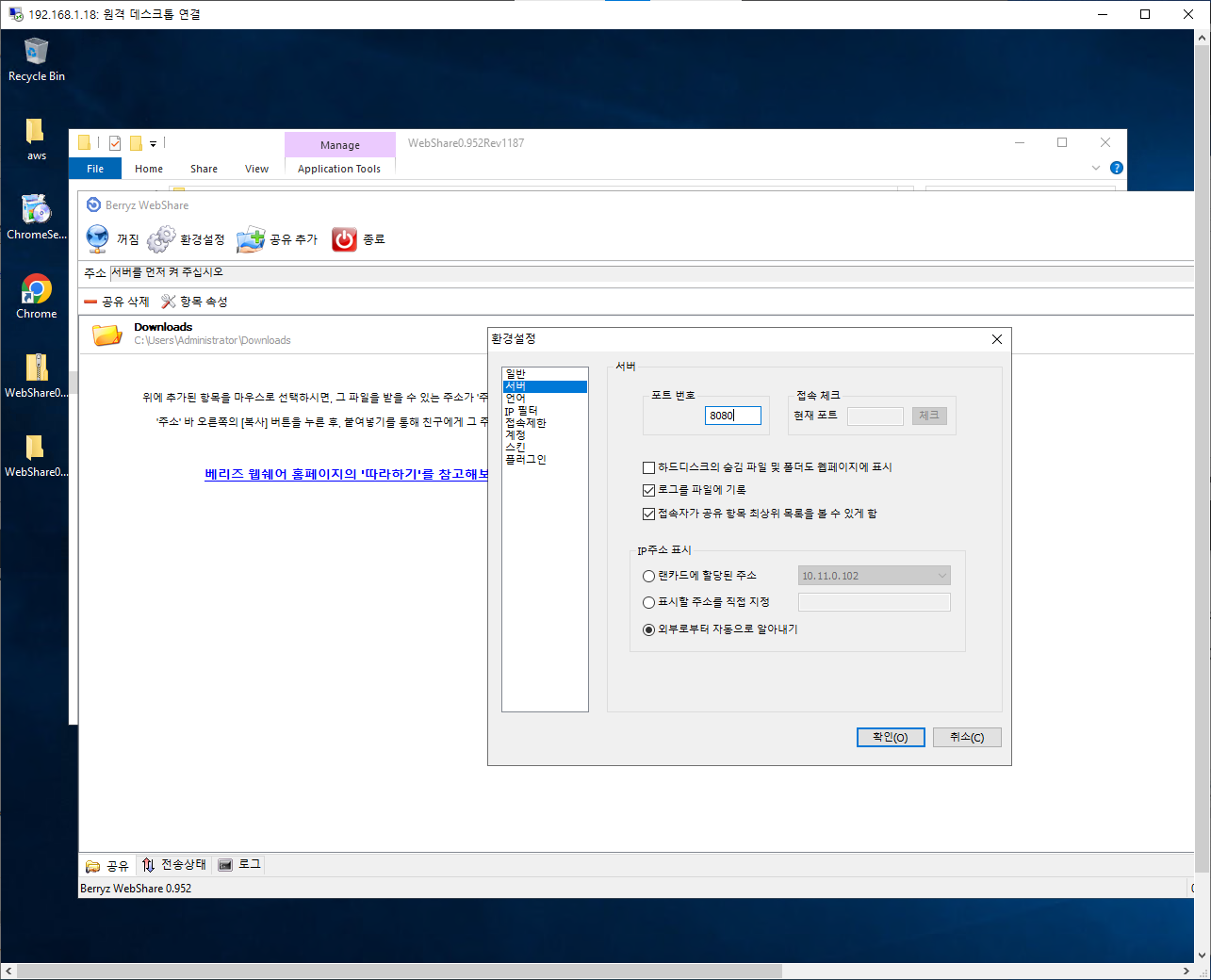Click 취소(C) cancel button
1211x980 pixels.
(x=967, y=737)
